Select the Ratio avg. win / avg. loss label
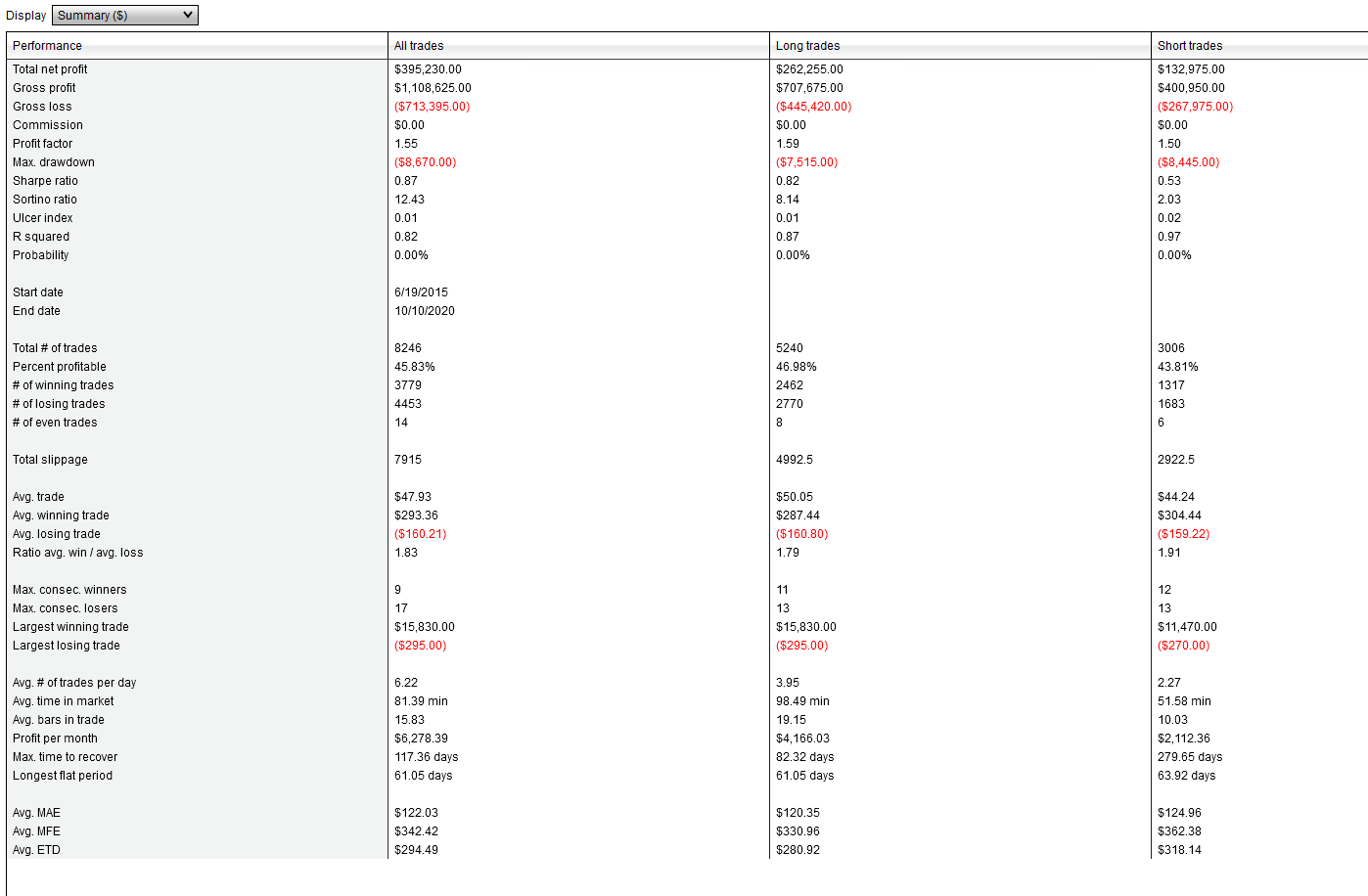 pos(78,553)
